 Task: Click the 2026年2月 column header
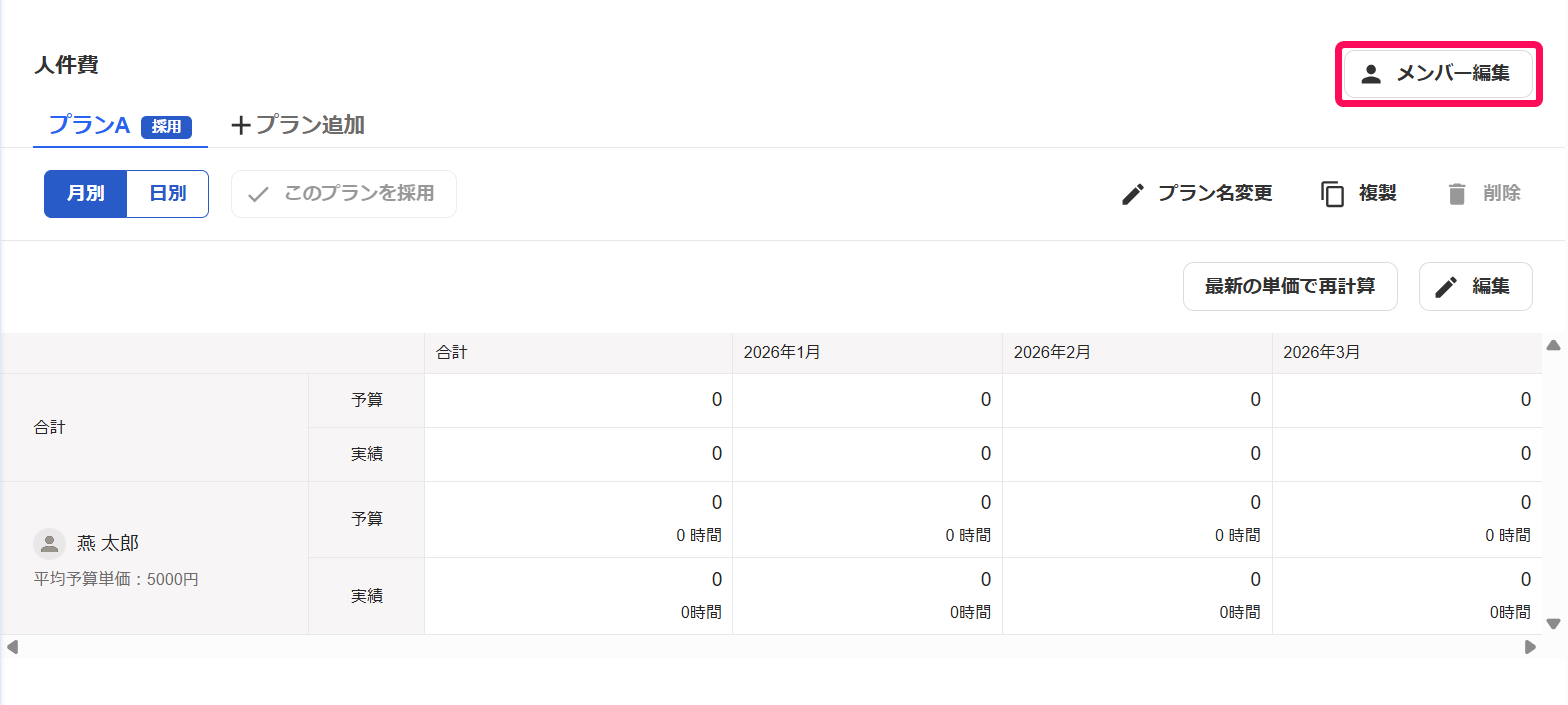1137,353
